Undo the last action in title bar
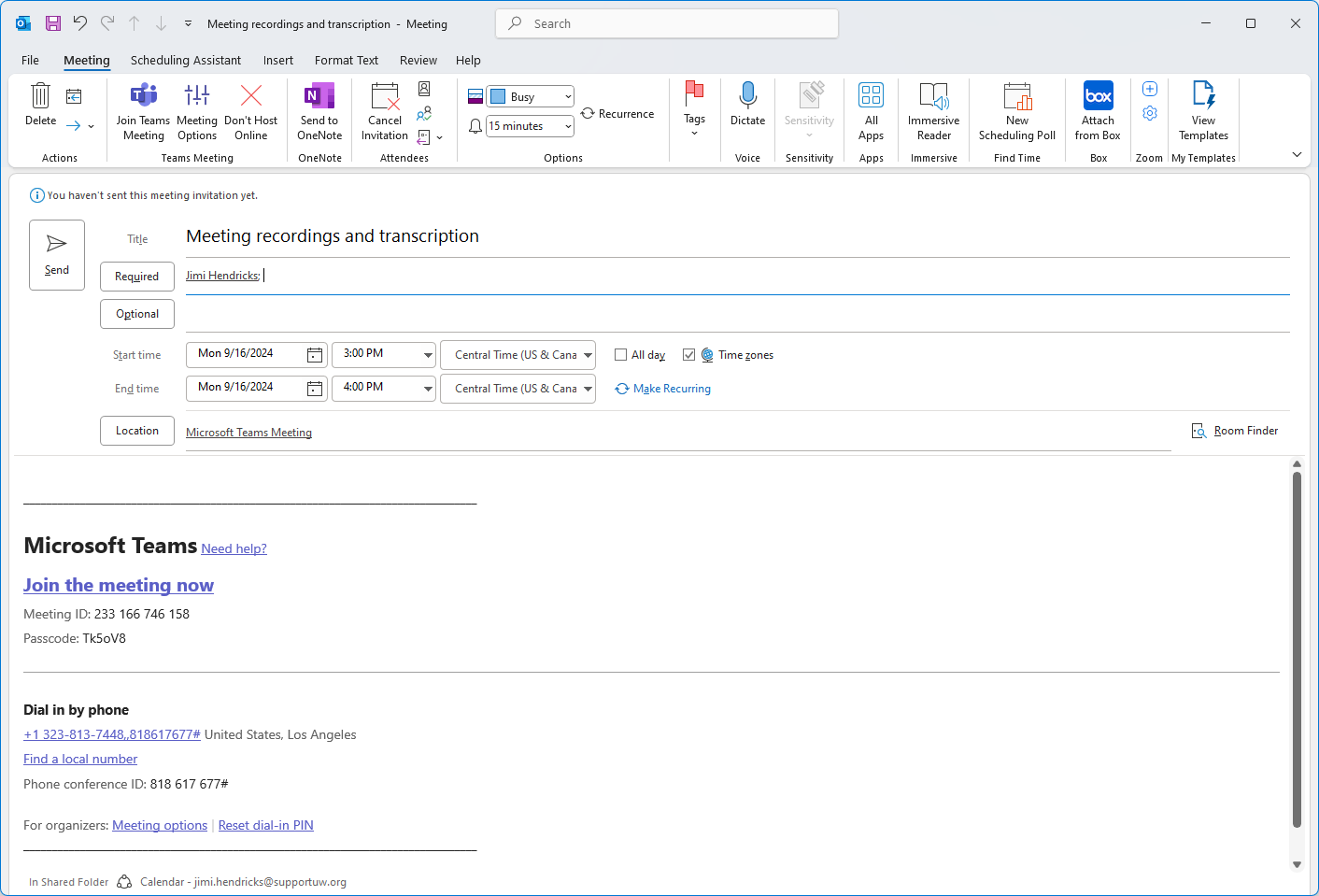 80,23
